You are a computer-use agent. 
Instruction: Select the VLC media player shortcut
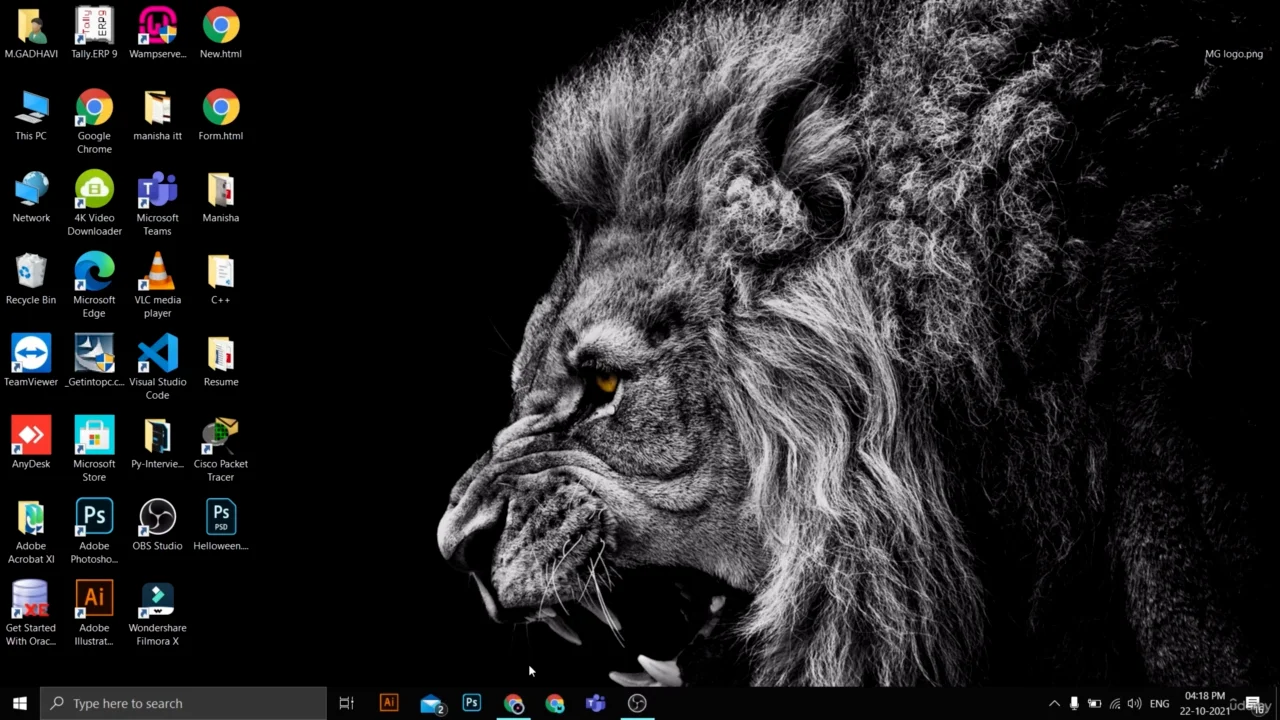[157, 286]
